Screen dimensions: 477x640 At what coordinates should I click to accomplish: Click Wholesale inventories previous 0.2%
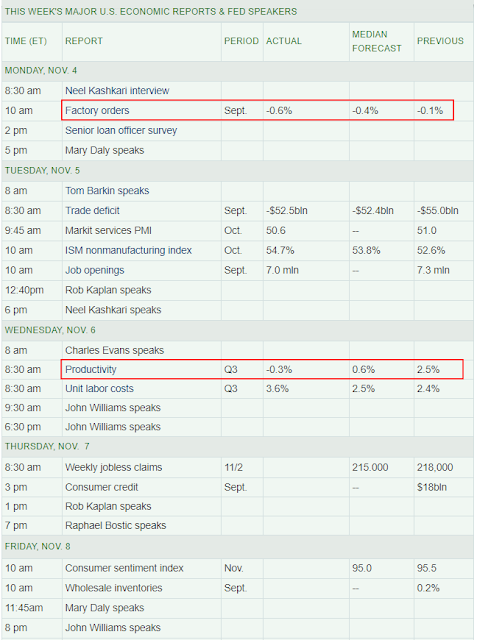click(x=428, y=588)
